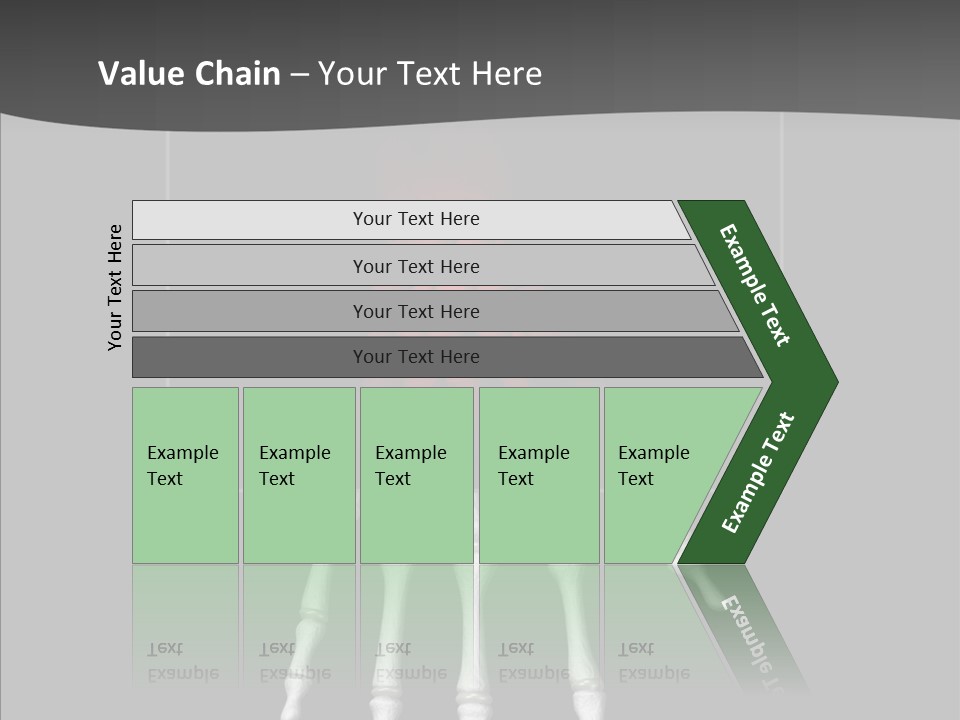Select the third green 'Example Text' box

tap(416, 475)
